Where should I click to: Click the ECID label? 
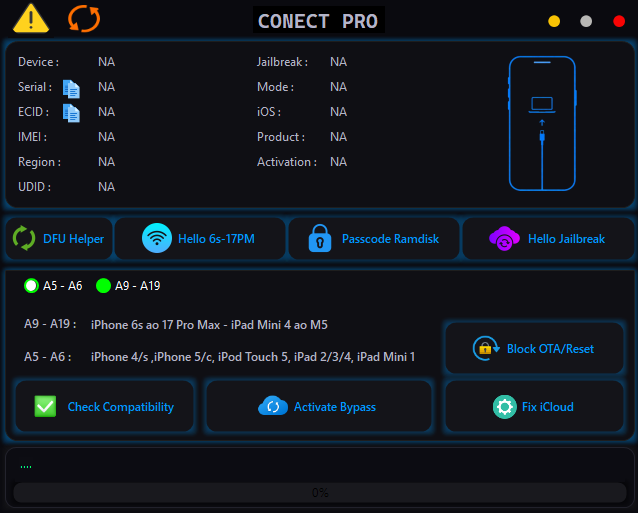click(x=33, y=112)
